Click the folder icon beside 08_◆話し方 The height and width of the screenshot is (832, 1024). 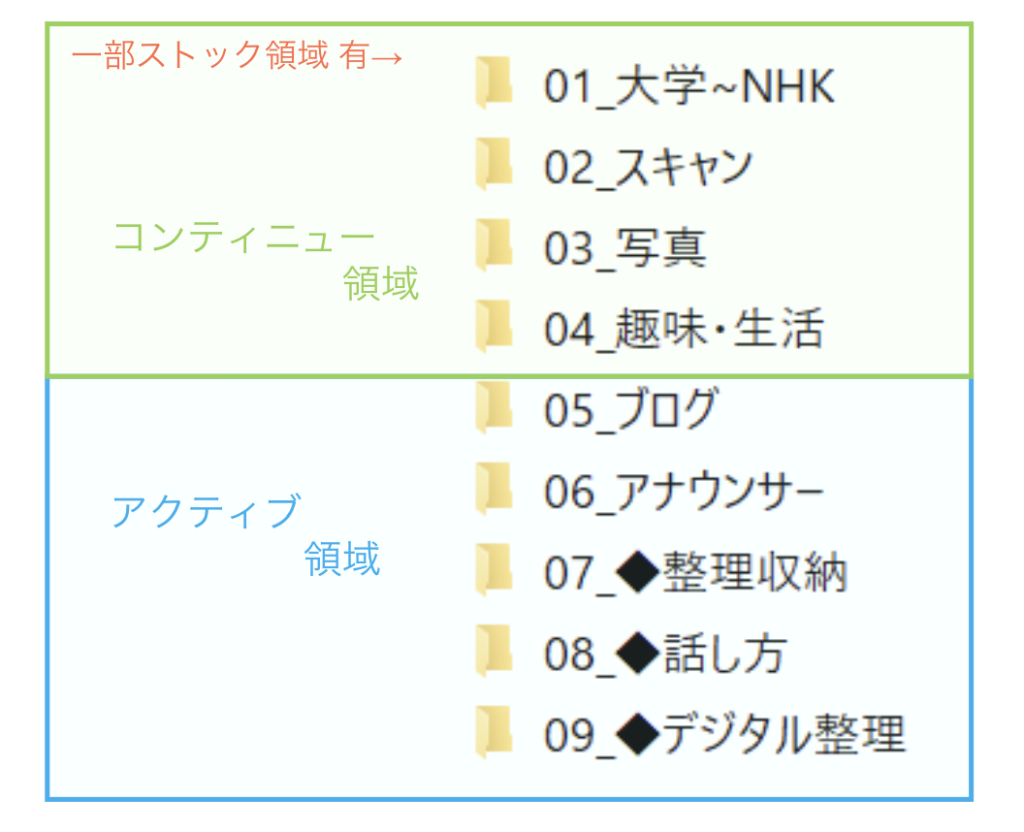(x=494, y=650)
